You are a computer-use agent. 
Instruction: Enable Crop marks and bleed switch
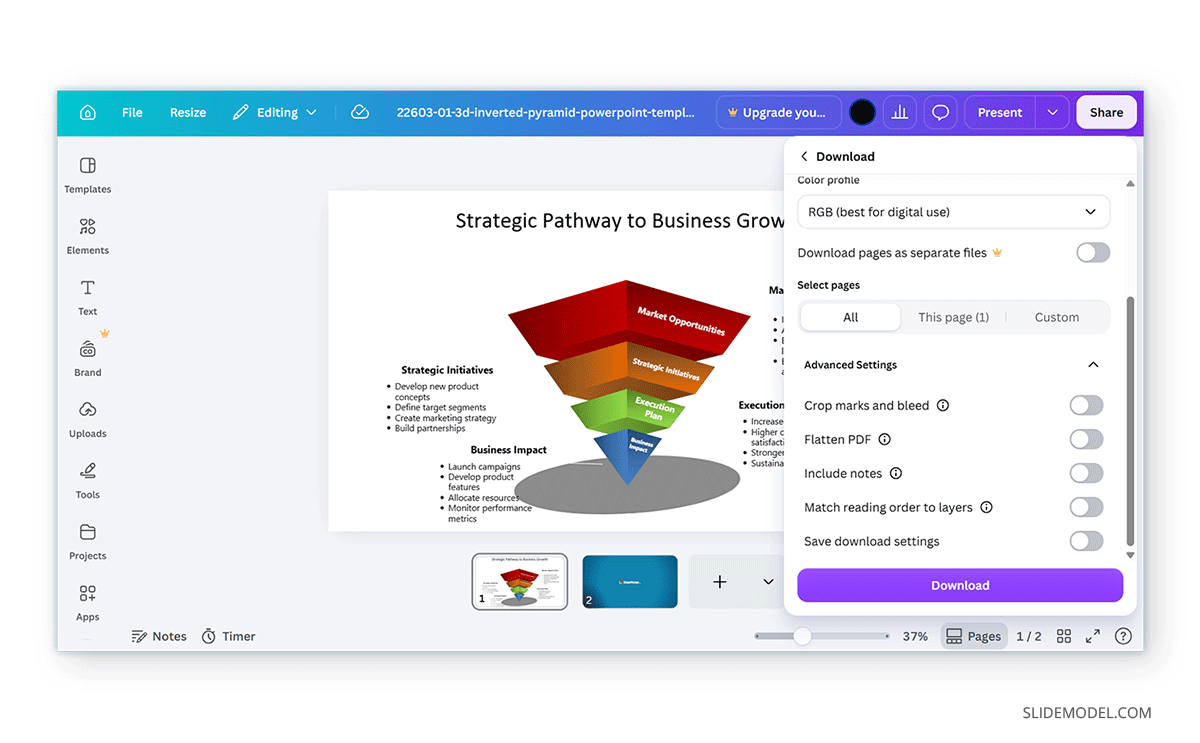1086,405
